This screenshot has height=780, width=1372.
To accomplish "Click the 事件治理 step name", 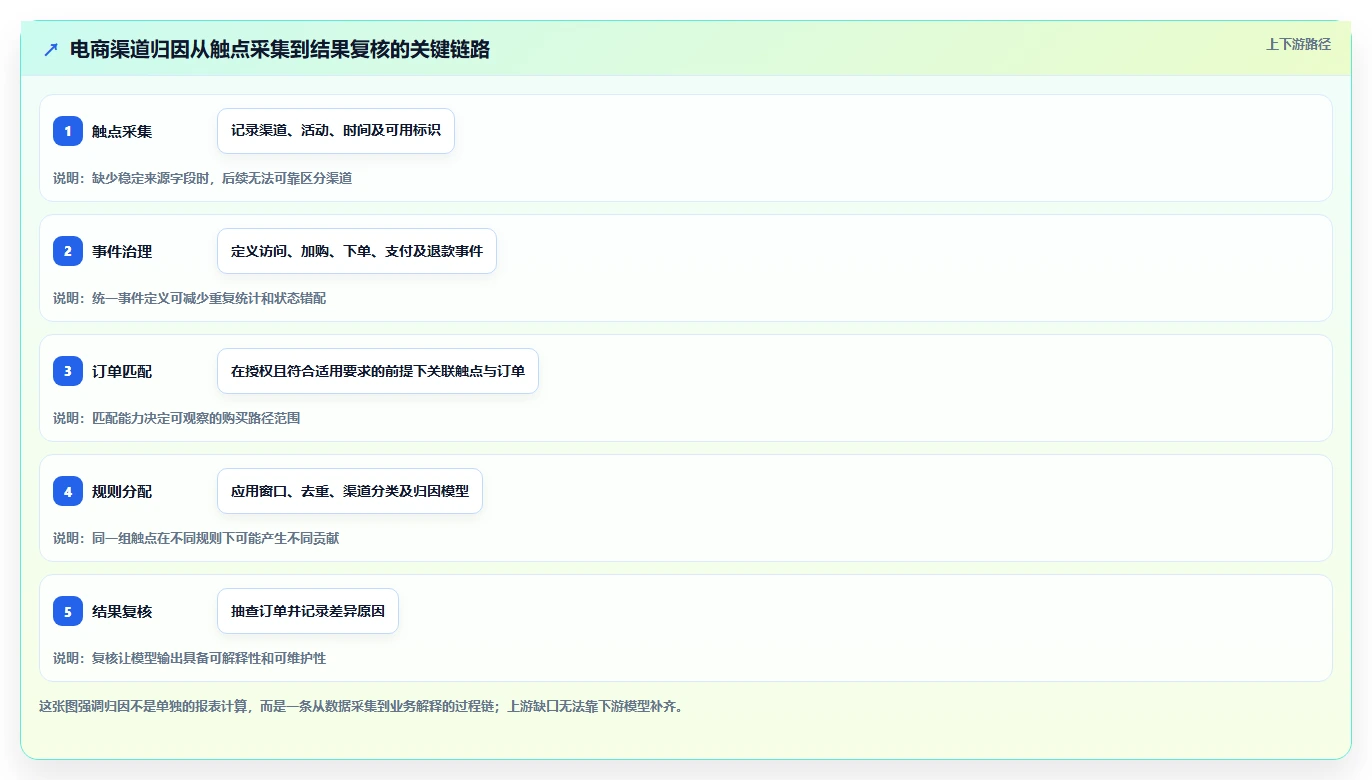I will 122,251.
